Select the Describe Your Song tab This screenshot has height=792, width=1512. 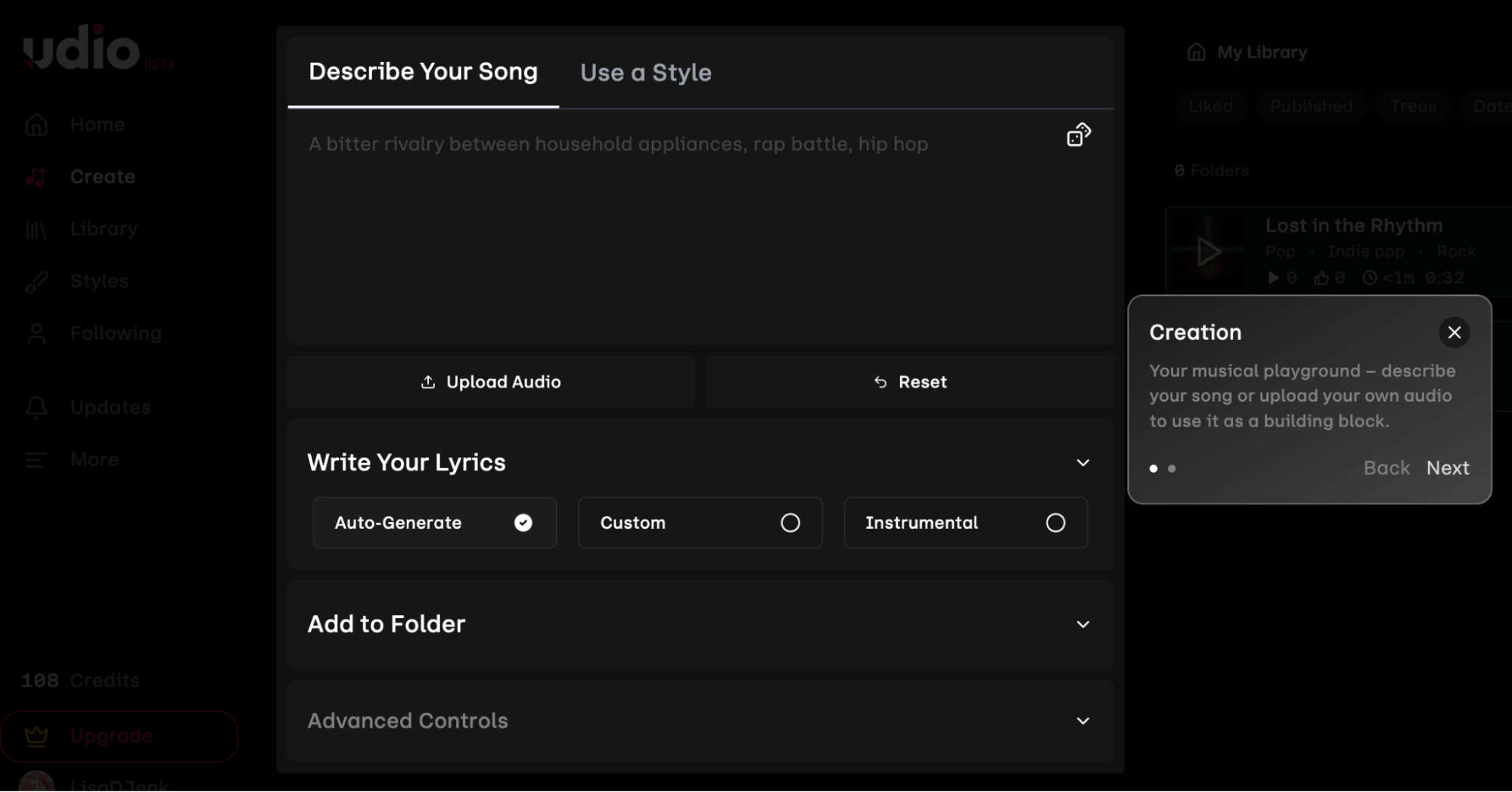(423, 70)
